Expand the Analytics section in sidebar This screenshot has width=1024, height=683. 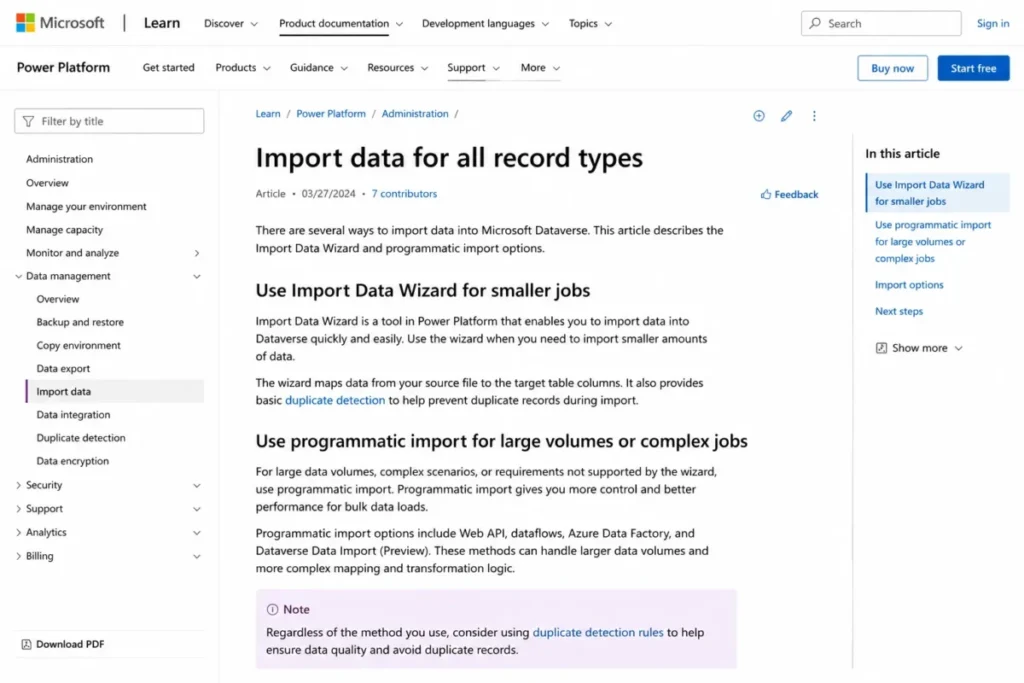[18, 532]
